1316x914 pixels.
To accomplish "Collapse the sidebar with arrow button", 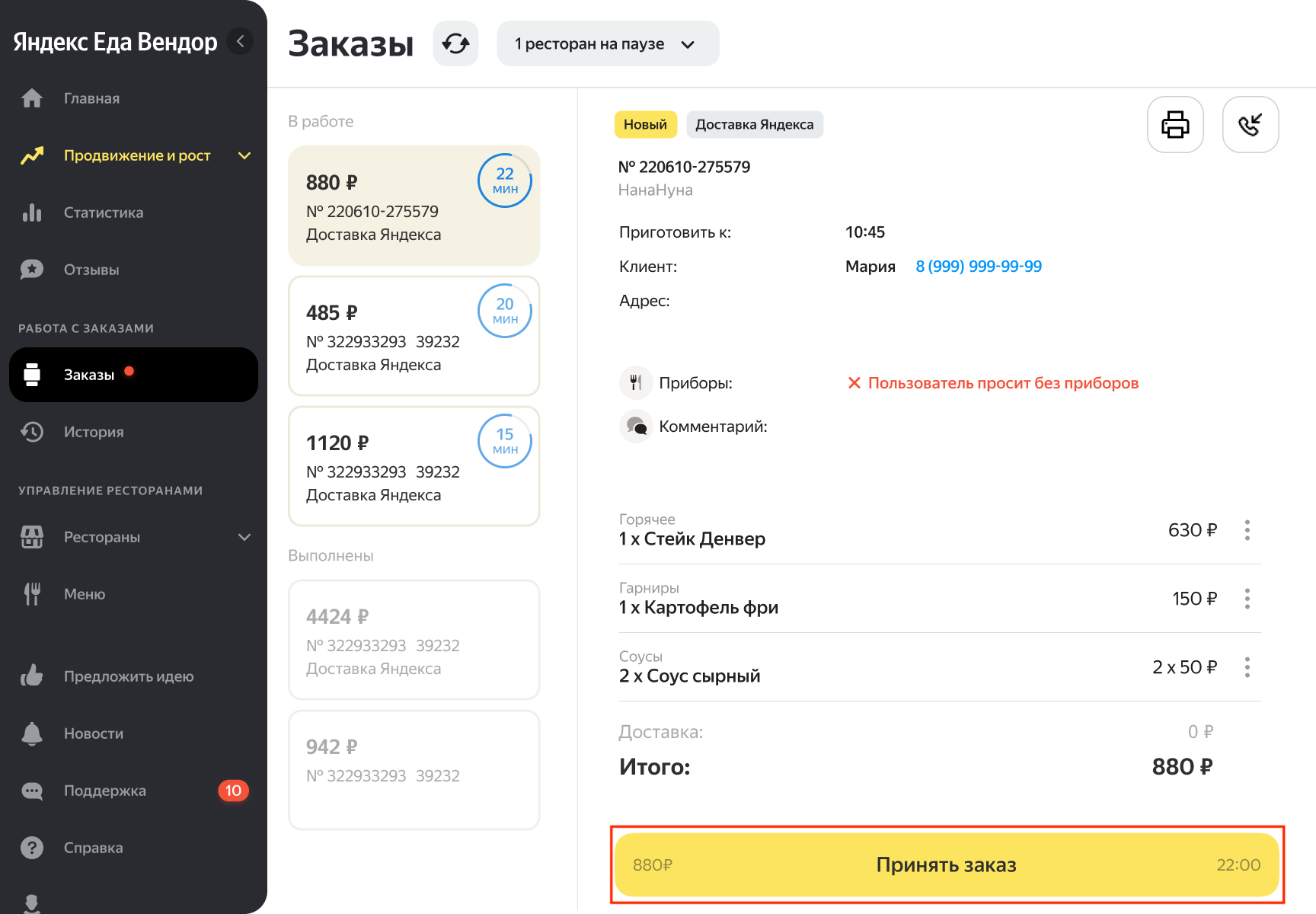I will click(x=241, y=41).
